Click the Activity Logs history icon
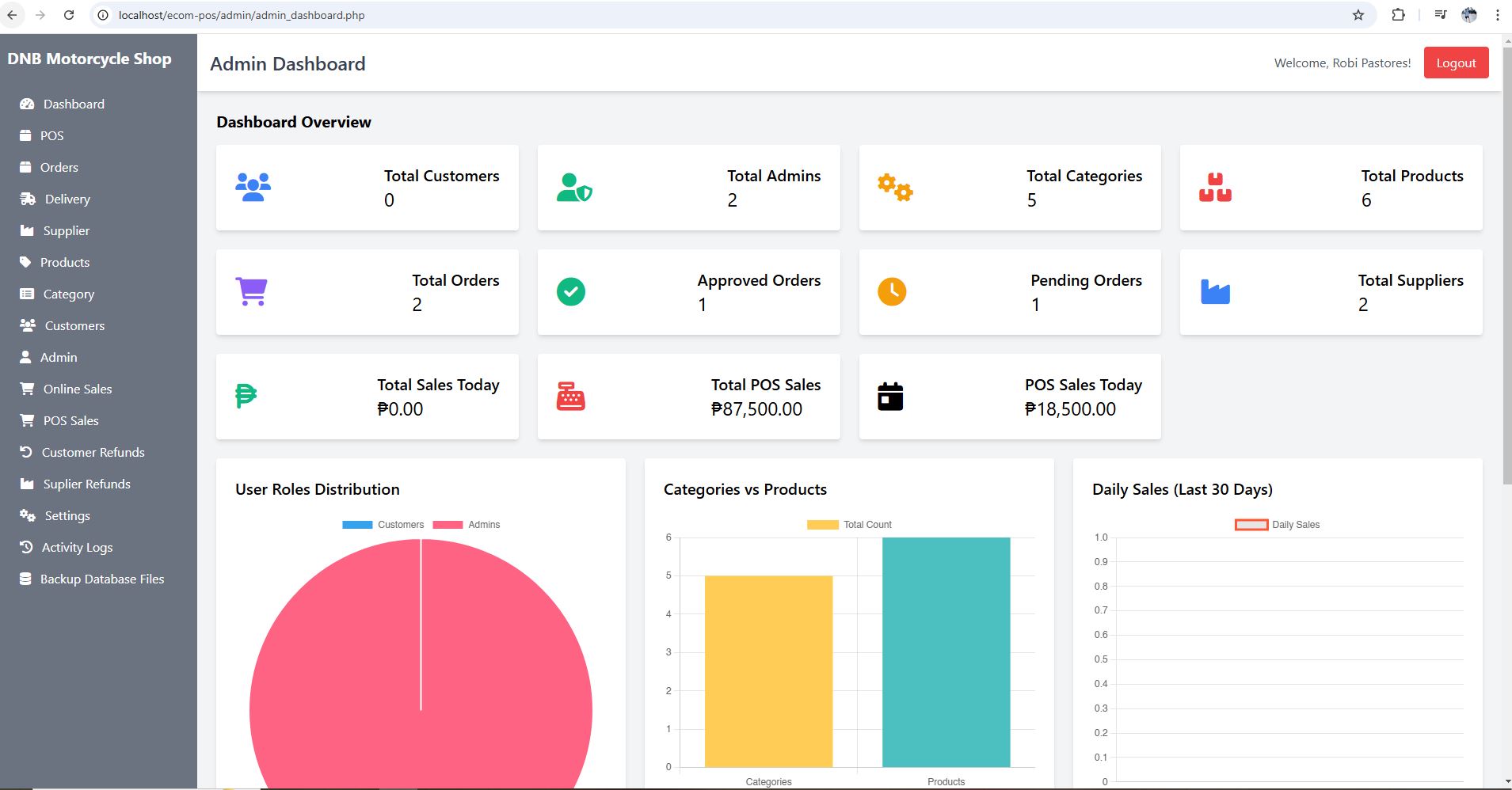 pos(26,547)
